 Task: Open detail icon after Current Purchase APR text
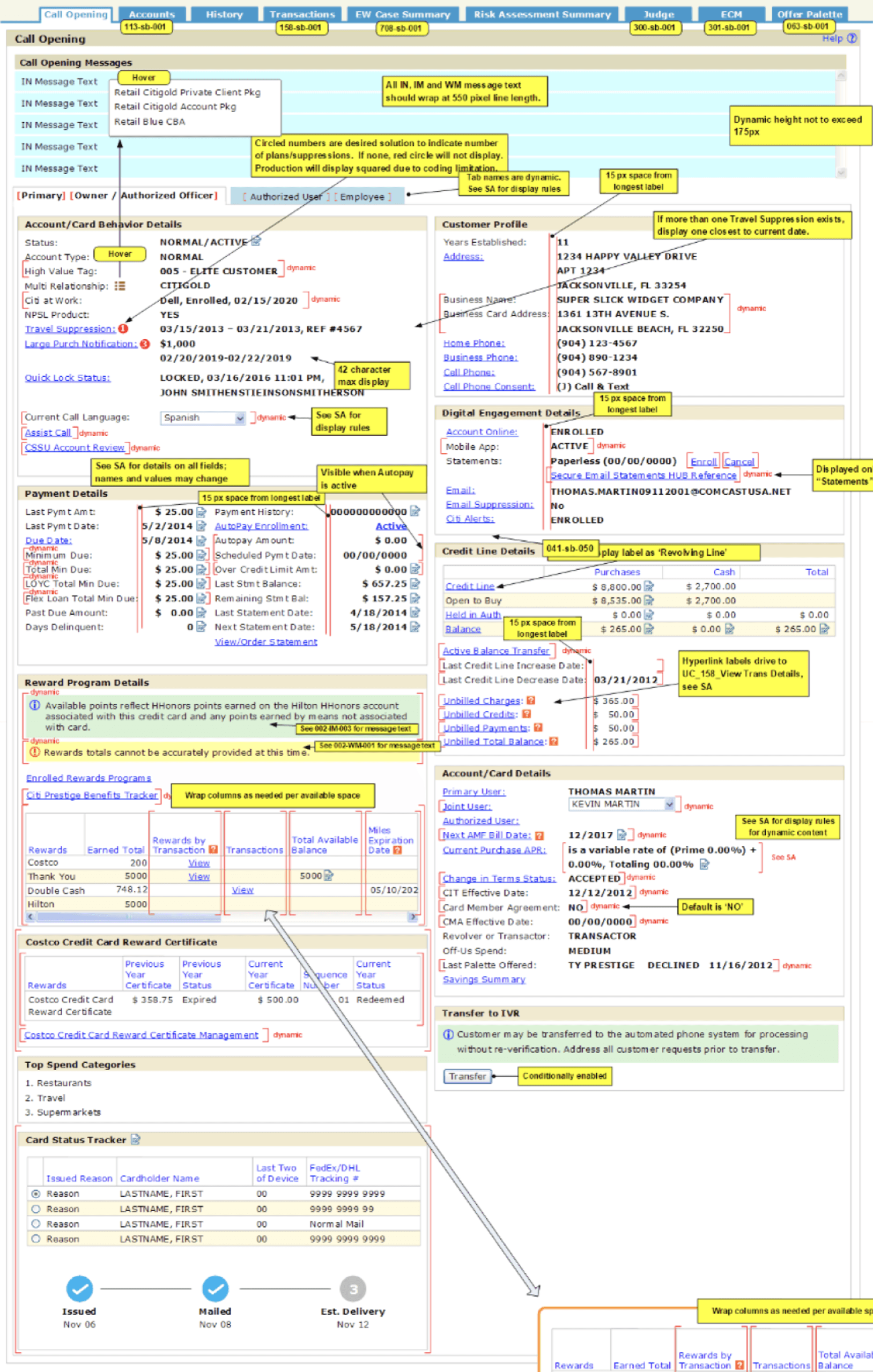click(705, 864)
